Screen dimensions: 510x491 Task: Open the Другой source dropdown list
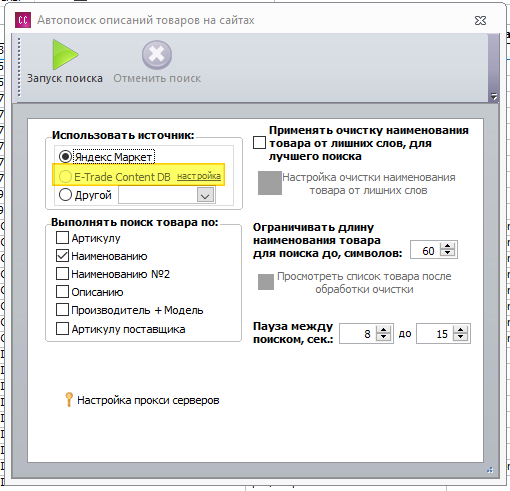pos(205,195)
